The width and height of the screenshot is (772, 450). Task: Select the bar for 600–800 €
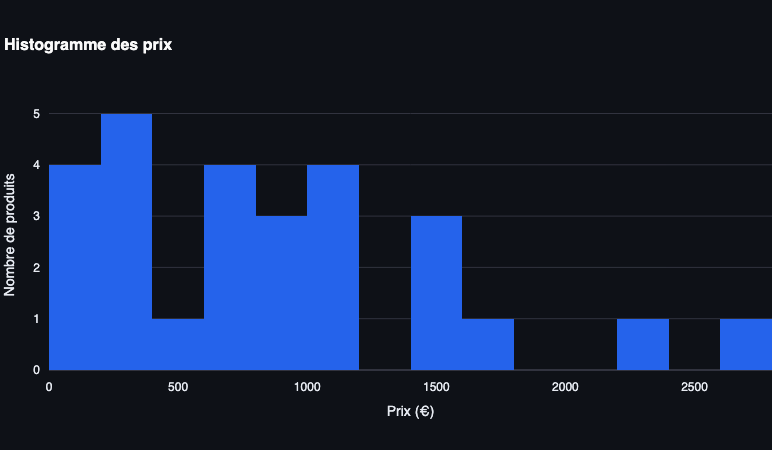230,267
